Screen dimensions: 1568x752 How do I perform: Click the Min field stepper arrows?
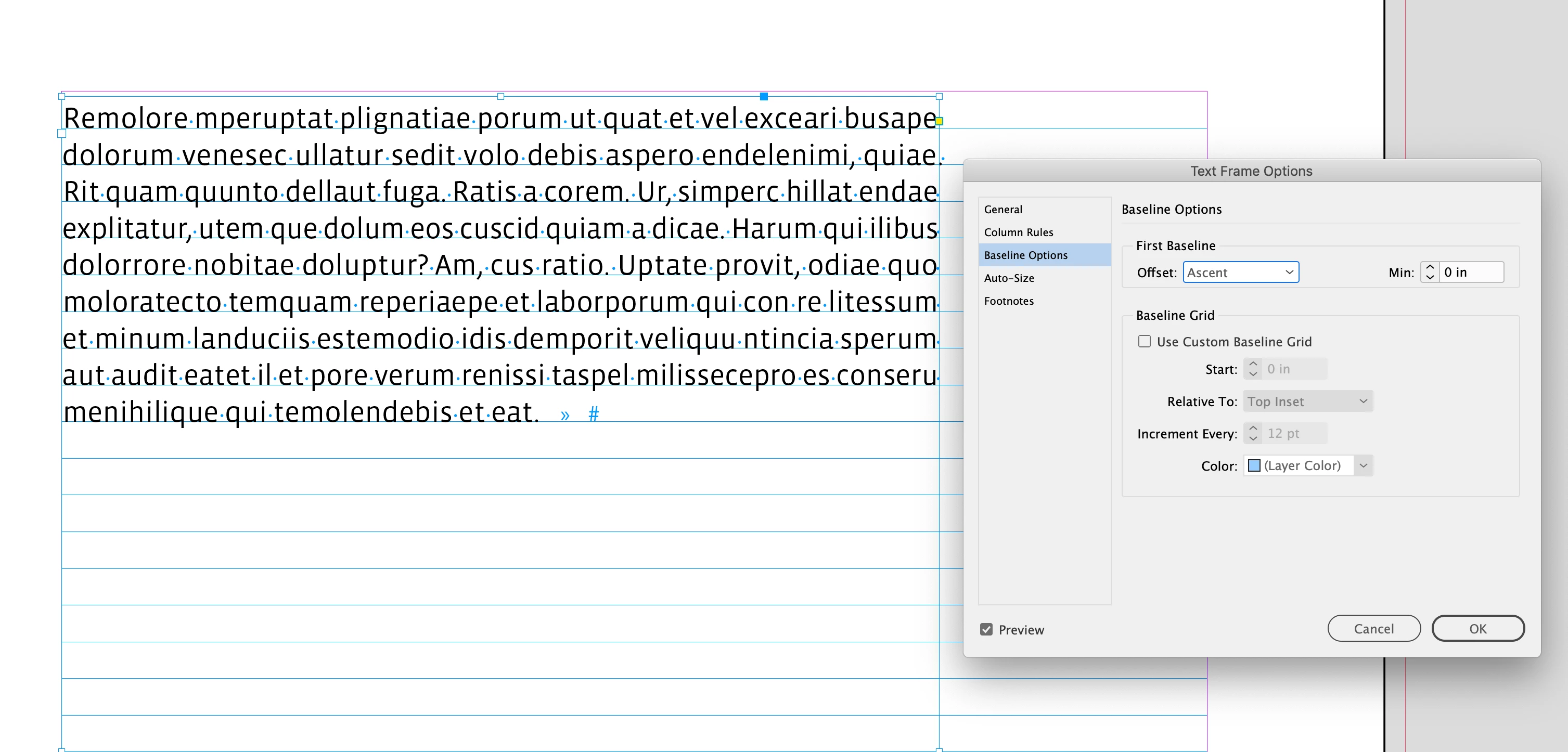click(x=1430, y=272)
